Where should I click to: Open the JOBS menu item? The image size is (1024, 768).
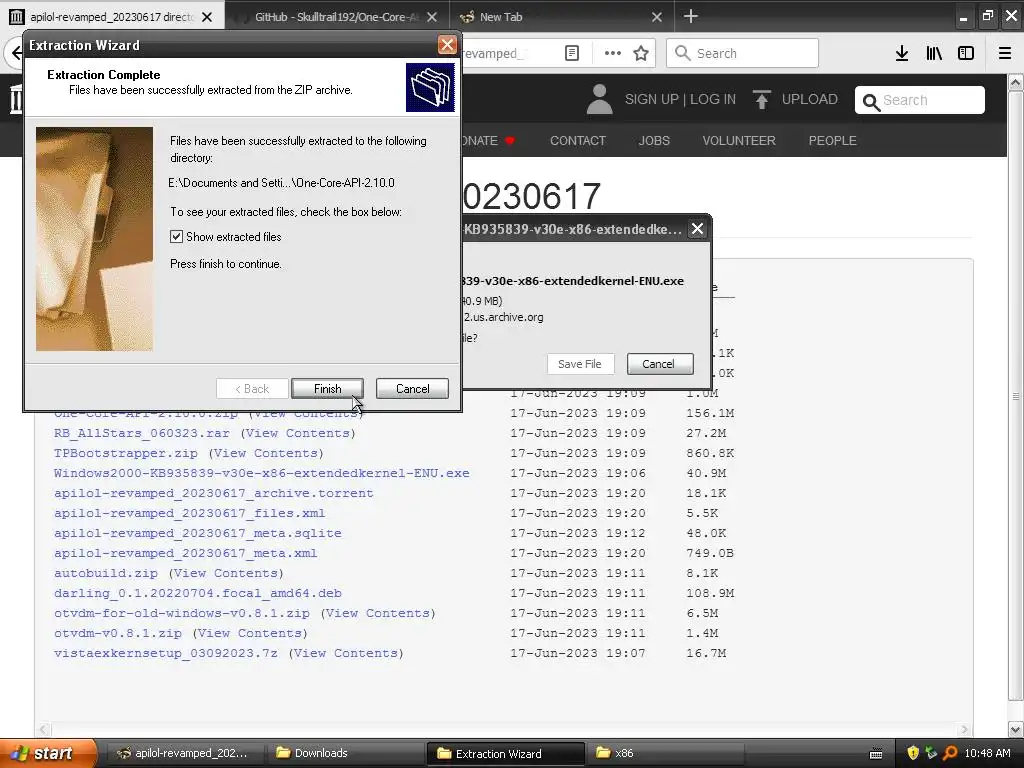tap(654, 140)
